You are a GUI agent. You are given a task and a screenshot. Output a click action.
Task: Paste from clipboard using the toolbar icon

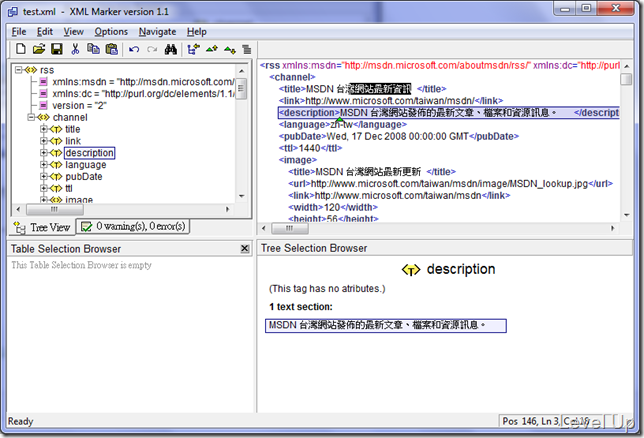point(111,49)
